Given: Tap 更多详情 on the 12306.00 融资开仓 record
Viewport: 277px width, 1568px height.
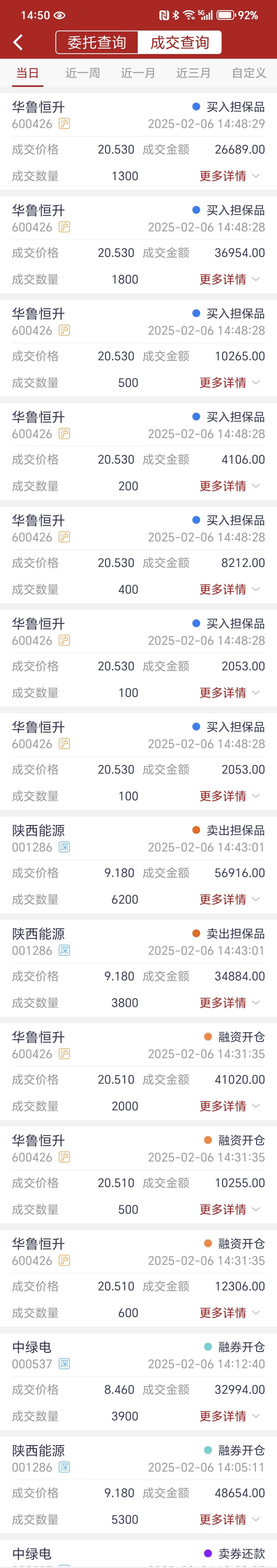Looking at the screenshot, I should point(229,1312).
